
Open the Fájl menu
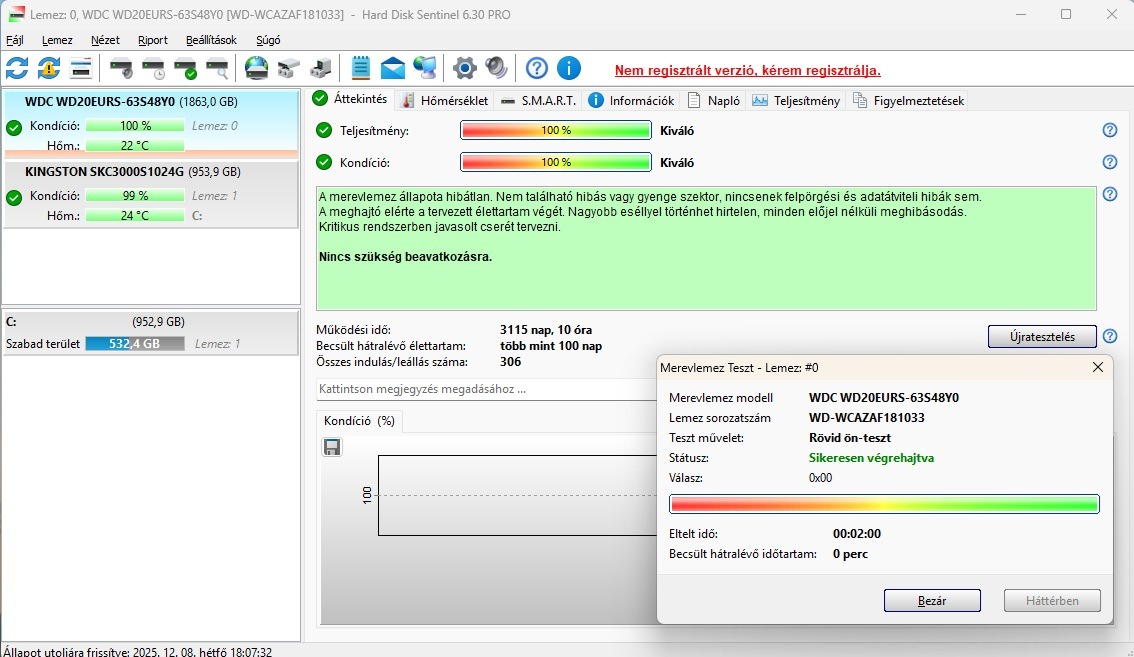point(14,40)
